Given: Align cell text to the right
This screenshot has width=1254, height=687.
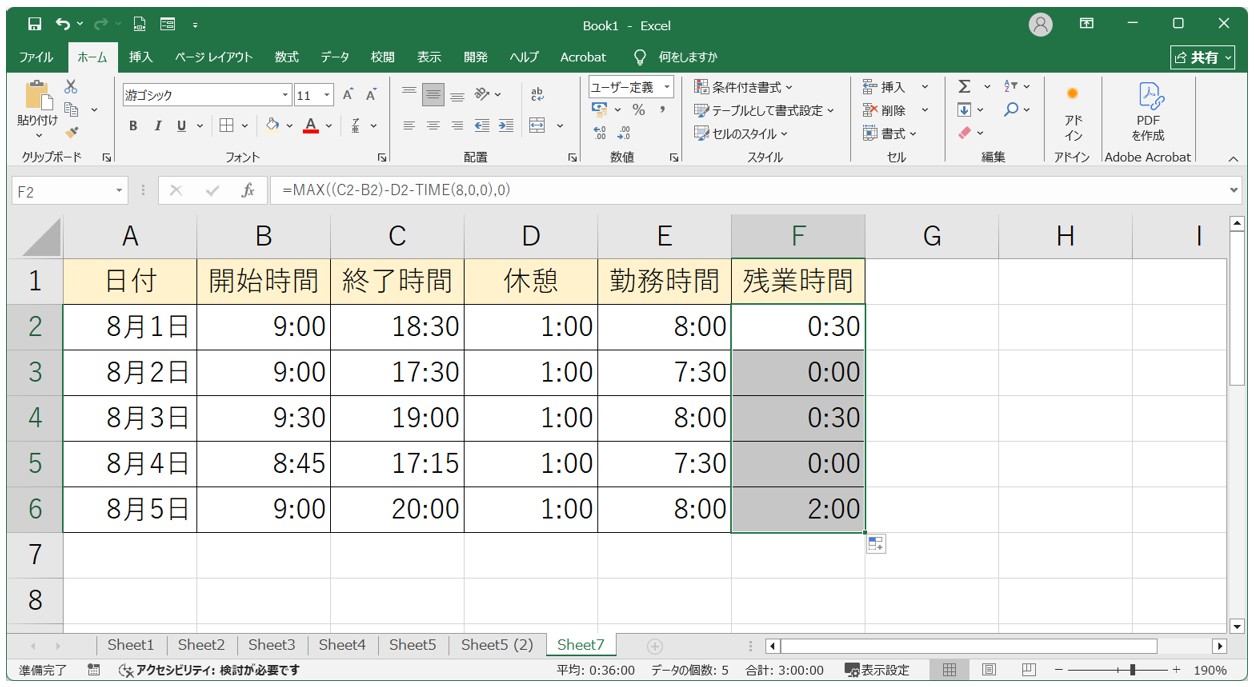Looking at the screenshot, I should pyautogui.click(x=457, y=126).
